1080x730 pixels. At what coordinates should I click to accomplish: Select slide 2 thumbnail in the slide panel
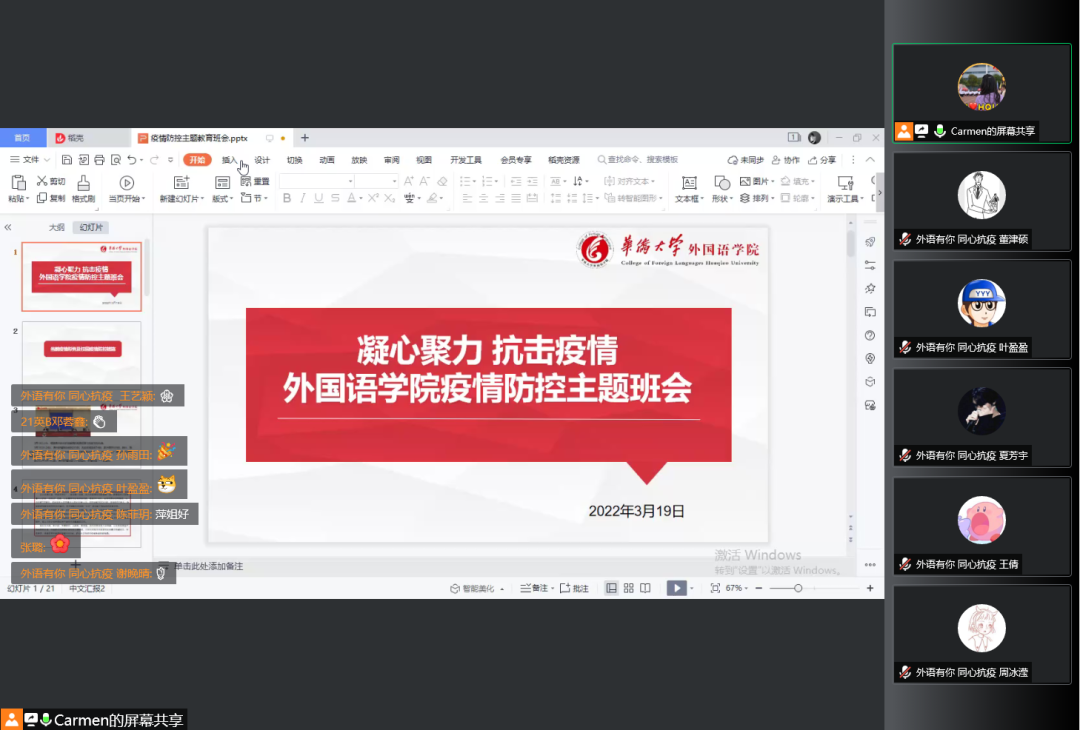point(80,355)
